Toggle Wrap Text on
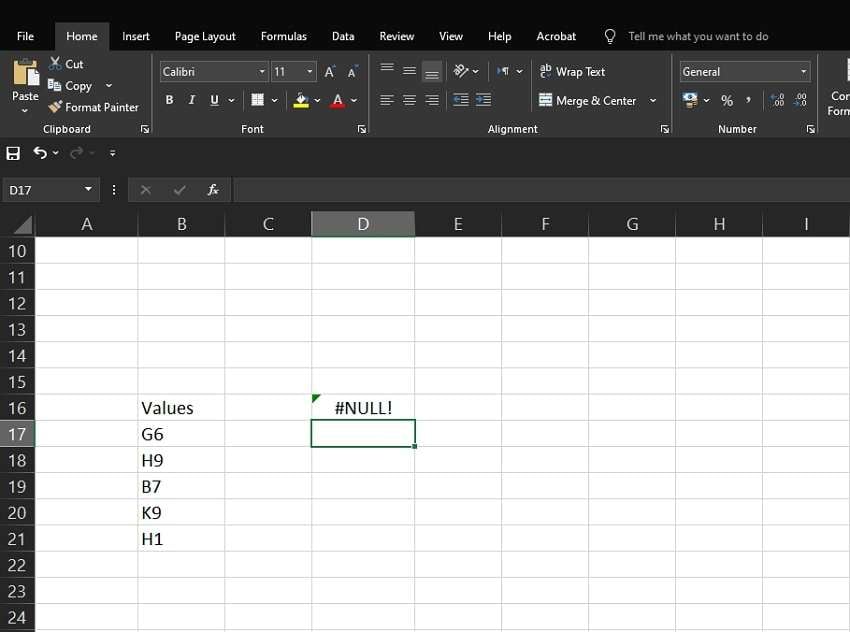Viewport: 850px width, 632px height. pyautogui.click(x=572, y=72)
